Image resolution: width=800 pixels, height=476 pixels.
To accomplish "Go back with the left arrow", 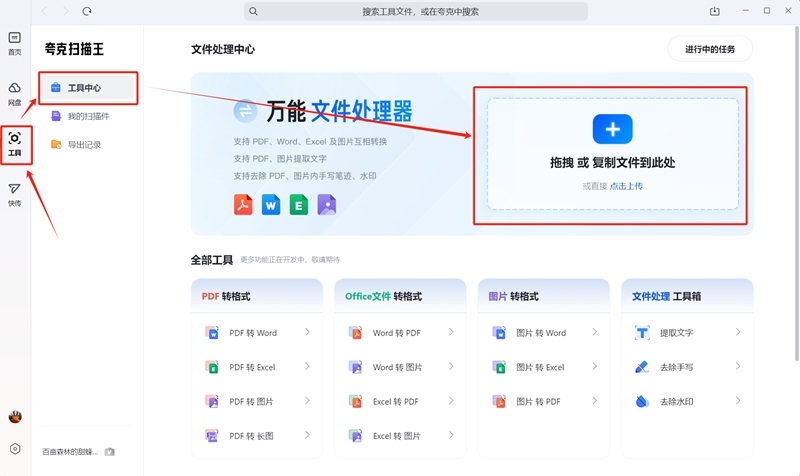I will click(x=45, y=11).
